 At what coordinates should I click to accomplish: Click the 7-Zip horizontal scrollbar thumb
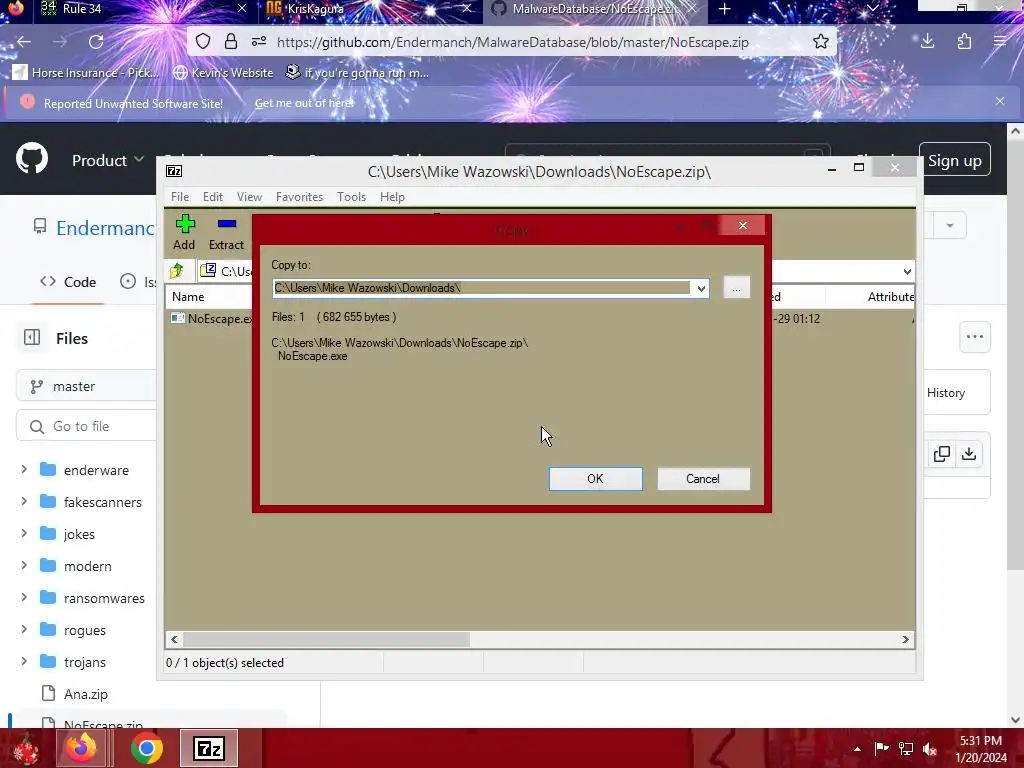coord(326,639)
